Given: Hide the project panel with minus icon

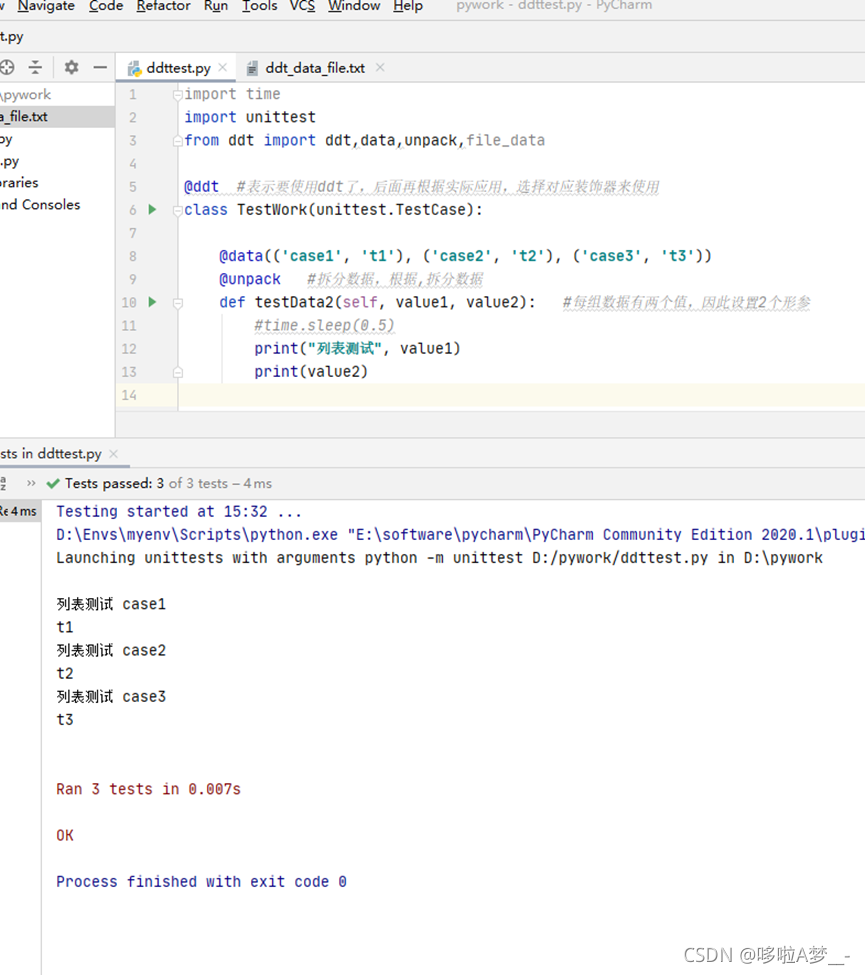Looking at the screenshot, I should (x=100, y=67).
